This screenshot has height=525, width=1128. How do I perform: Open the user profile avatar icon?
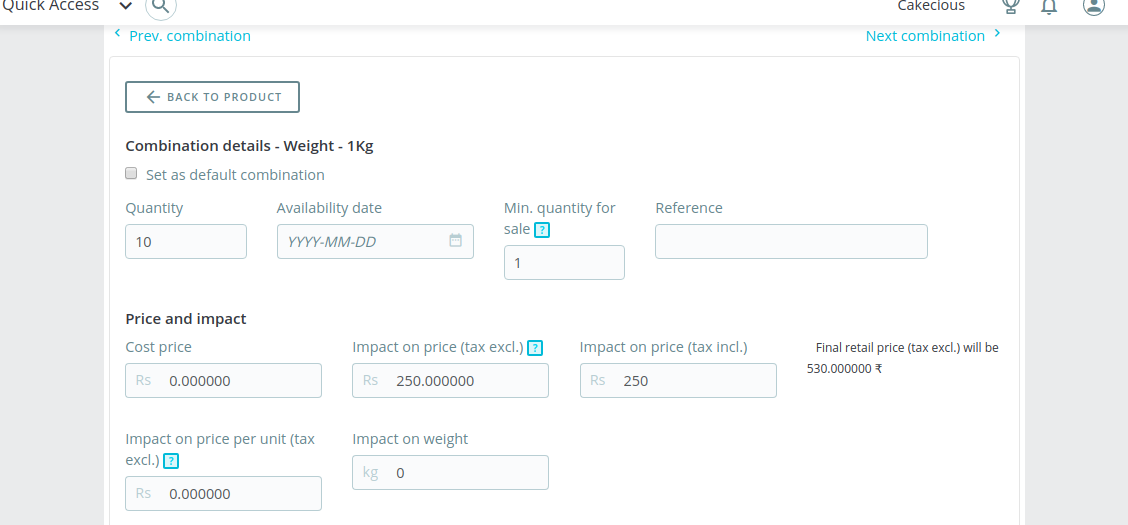tap(1094, 6)
